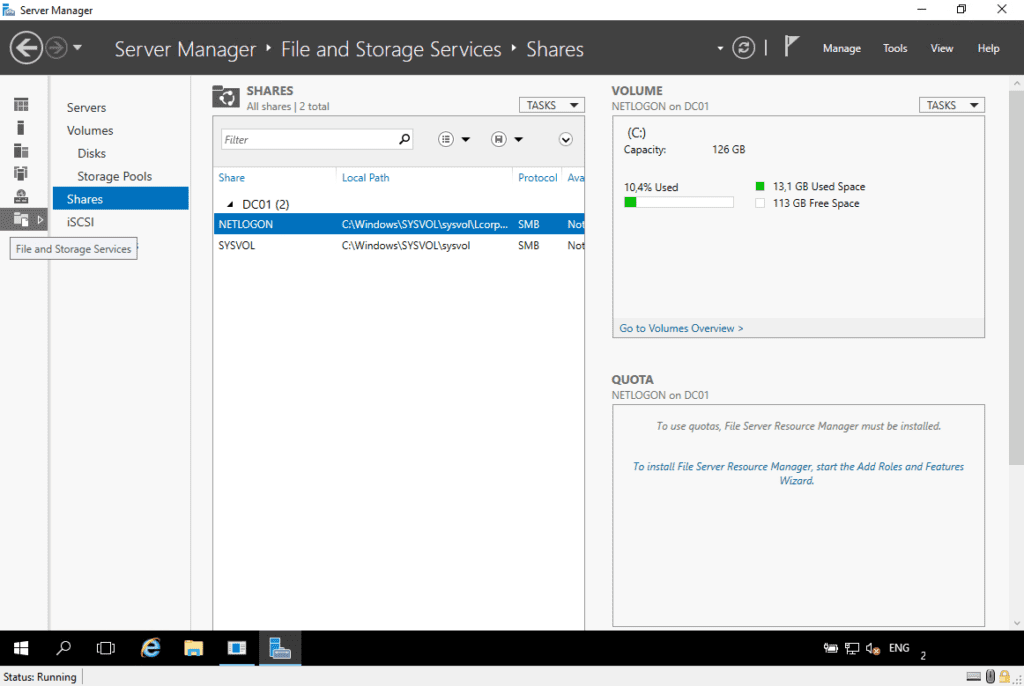This screenshot has width=1024, height=686.
Task: Go to the Volumes page
Action: tap(90, 131)
